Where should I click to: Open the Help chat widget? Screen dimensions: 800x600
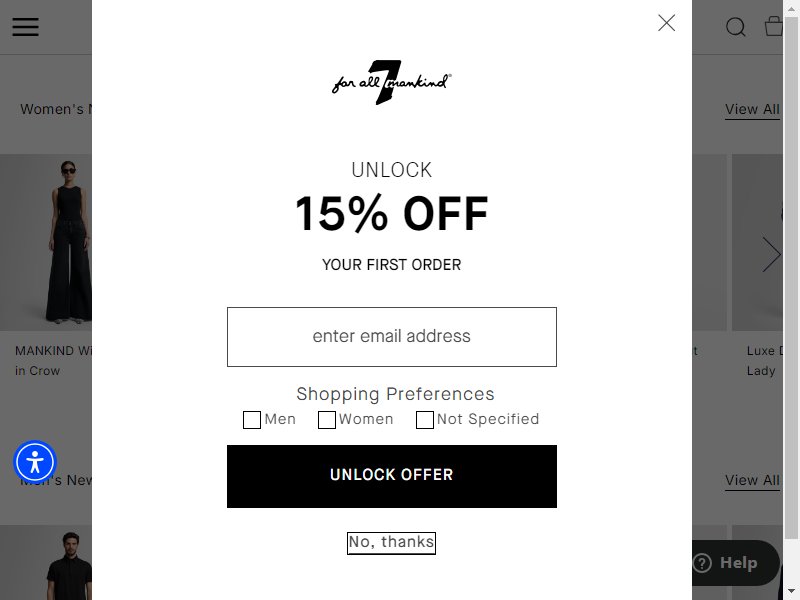735,563
